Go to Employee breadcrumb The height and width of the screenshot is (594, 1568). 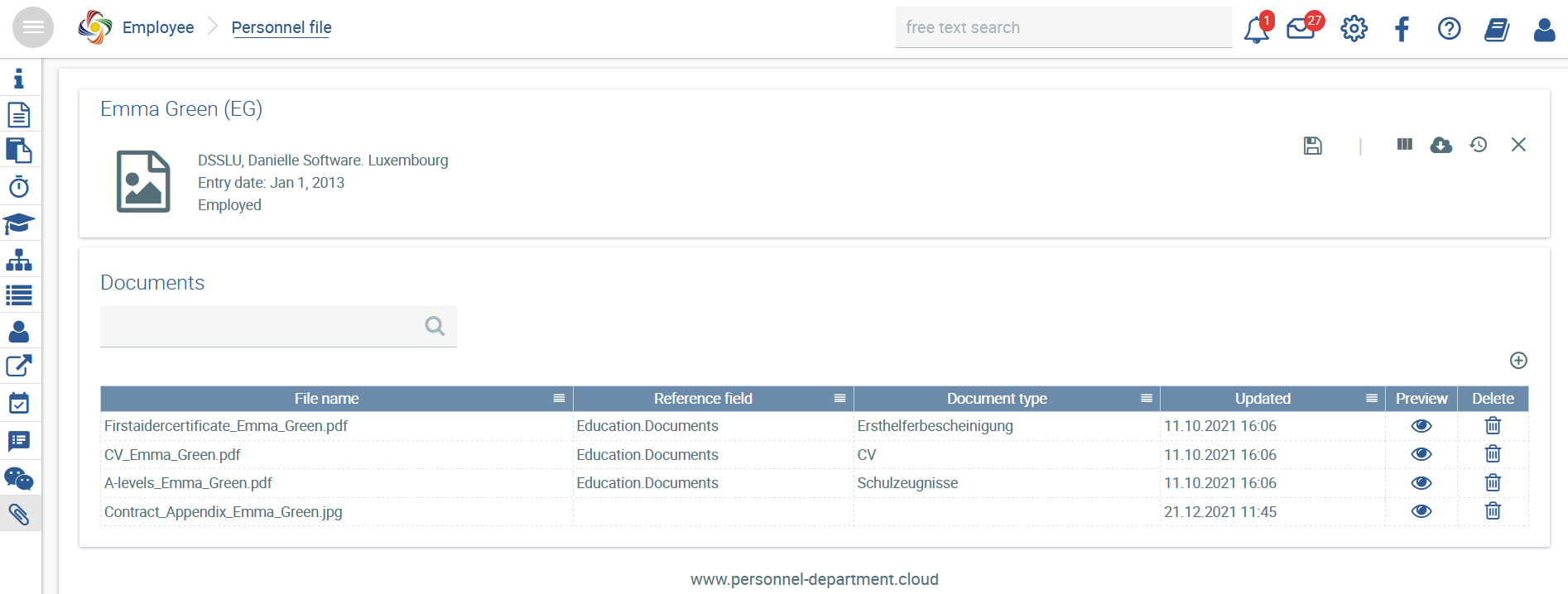(158, 27)
